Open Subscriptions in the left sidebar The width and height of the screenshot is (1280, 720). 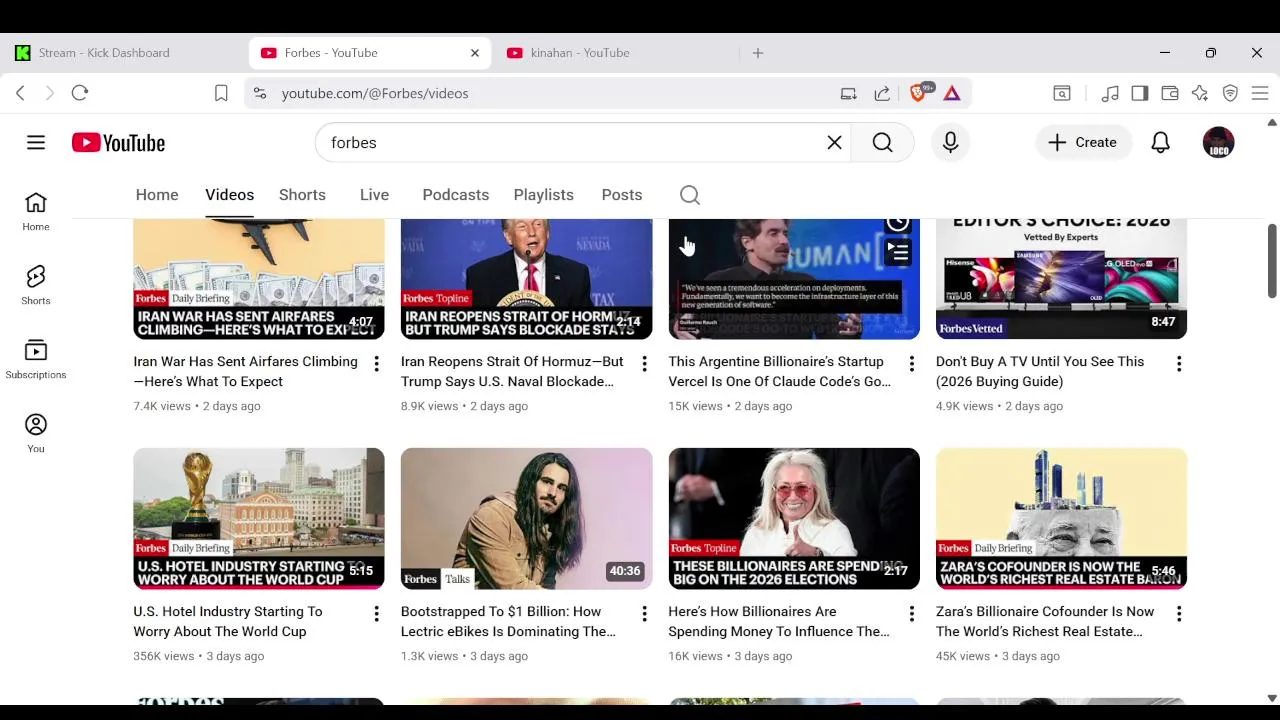pyautogui.click(x=36, y=359)
